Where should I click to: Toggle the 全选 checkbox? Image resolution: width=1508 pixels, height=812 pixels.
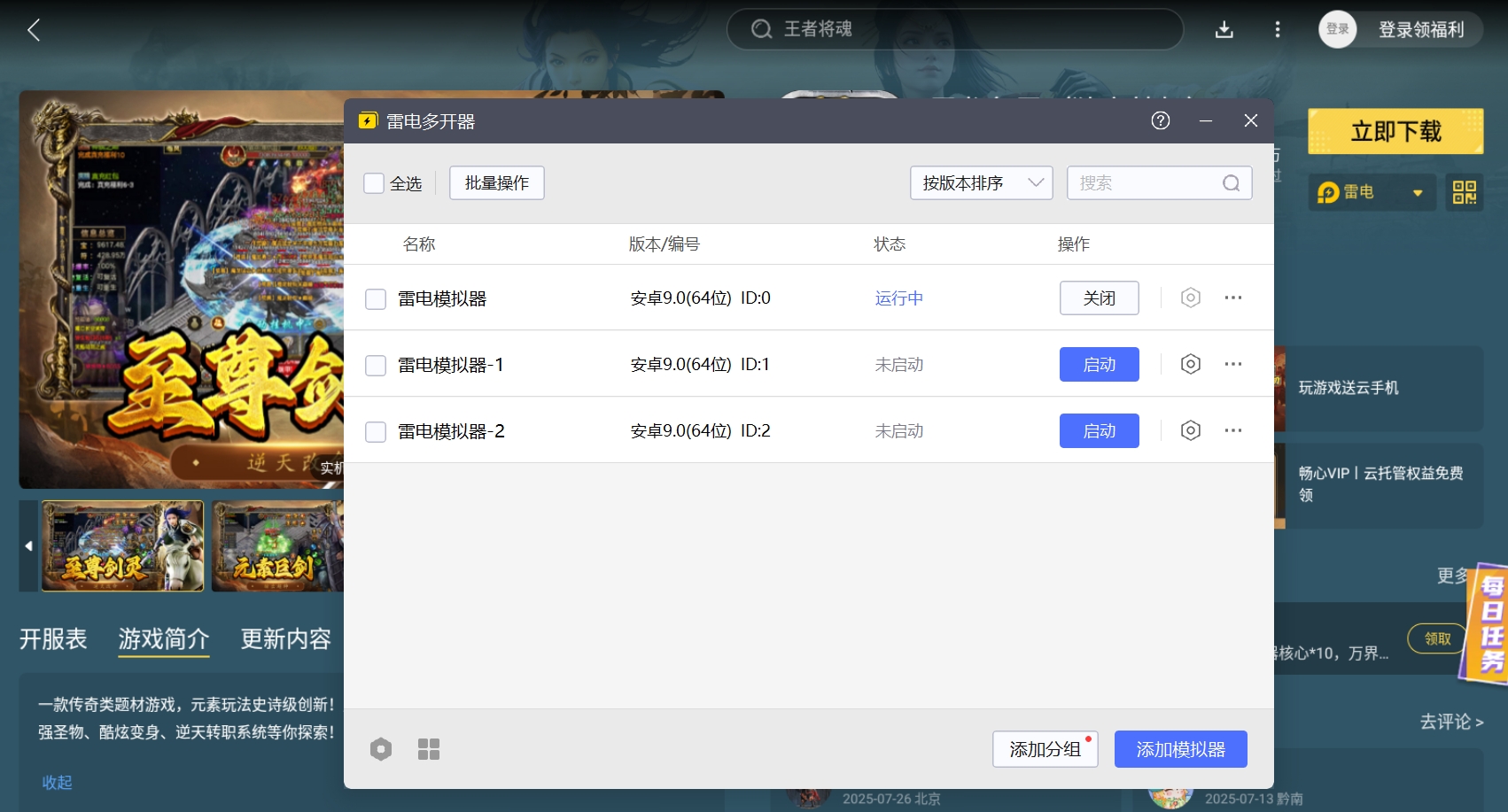click(374, 183)
